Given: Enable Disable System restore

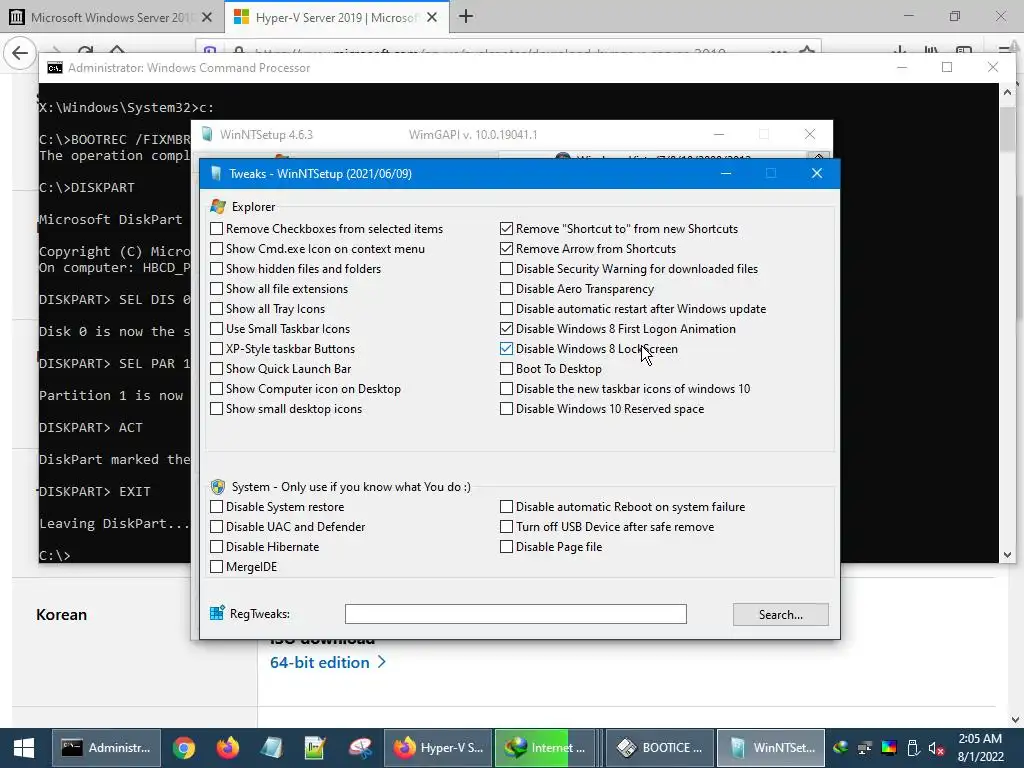Looking at the screenshot, I should (216, 507).
